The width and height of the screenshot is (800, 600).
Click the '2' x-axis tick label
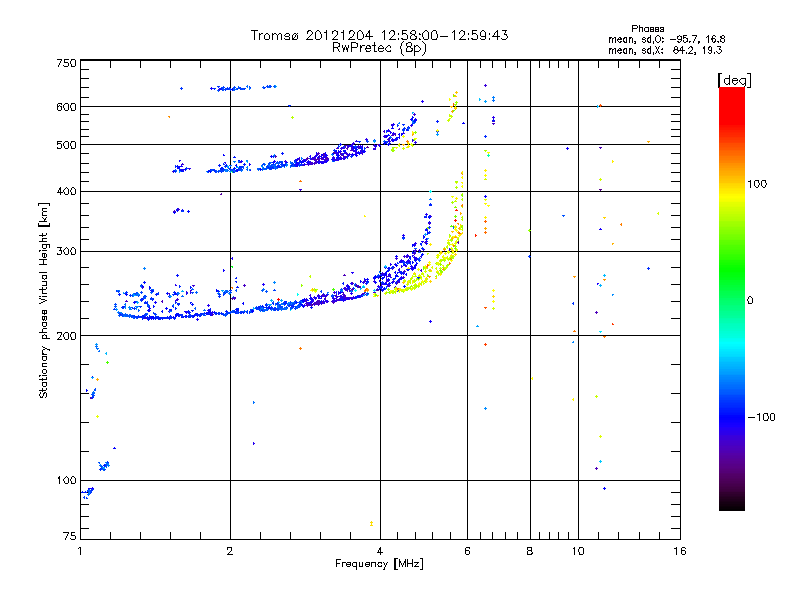[x=230, y=551]
